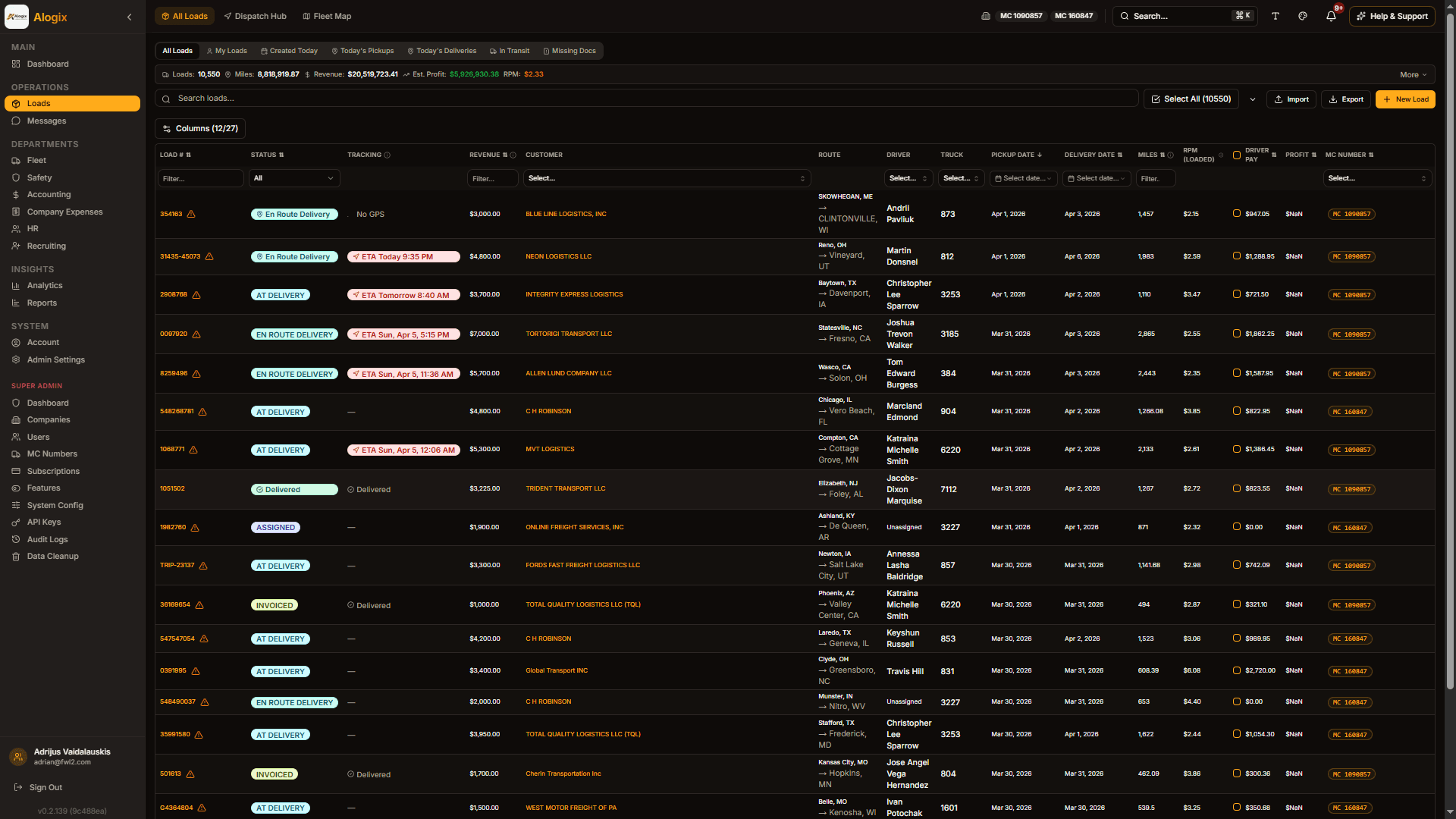Open the truck filter dropdown

click(x=962, y=179)
